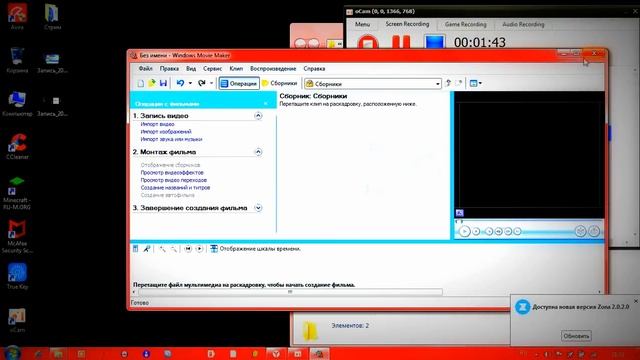Split the clip at current frame
The width and height of the screenshot is (640, 360).
580,231
